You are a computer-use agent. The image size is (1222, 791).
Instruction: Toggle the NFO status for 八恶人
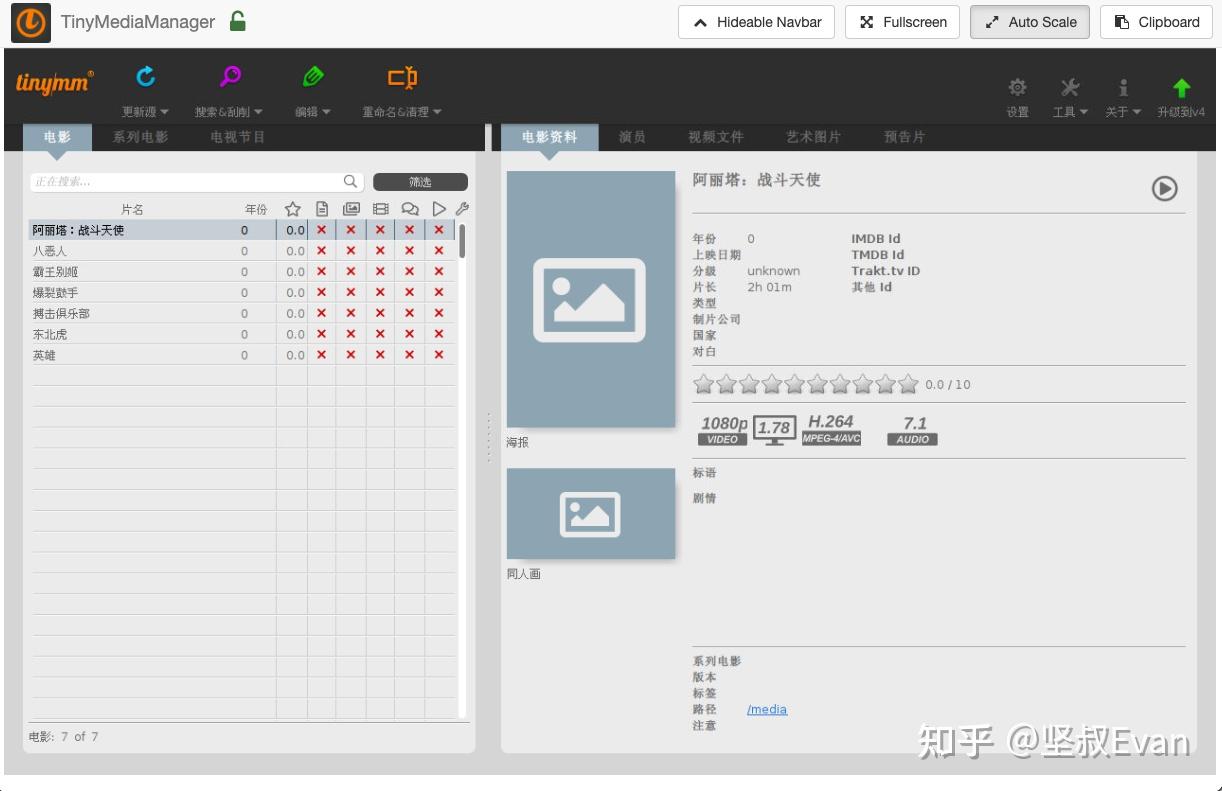(x=321, y=250)
